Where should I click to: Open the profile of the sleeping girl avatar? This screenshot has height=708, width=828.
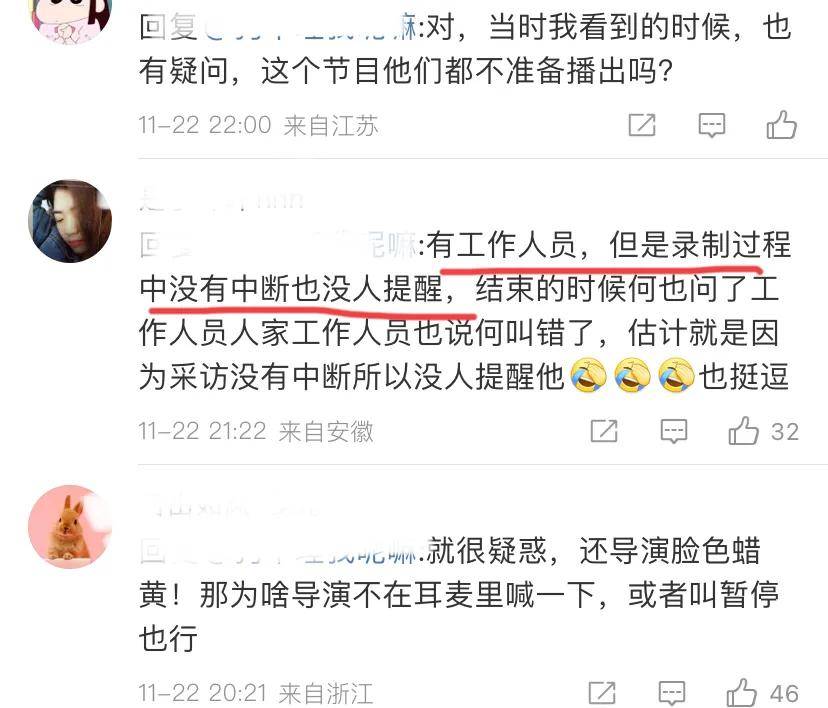tap(70, 221)
